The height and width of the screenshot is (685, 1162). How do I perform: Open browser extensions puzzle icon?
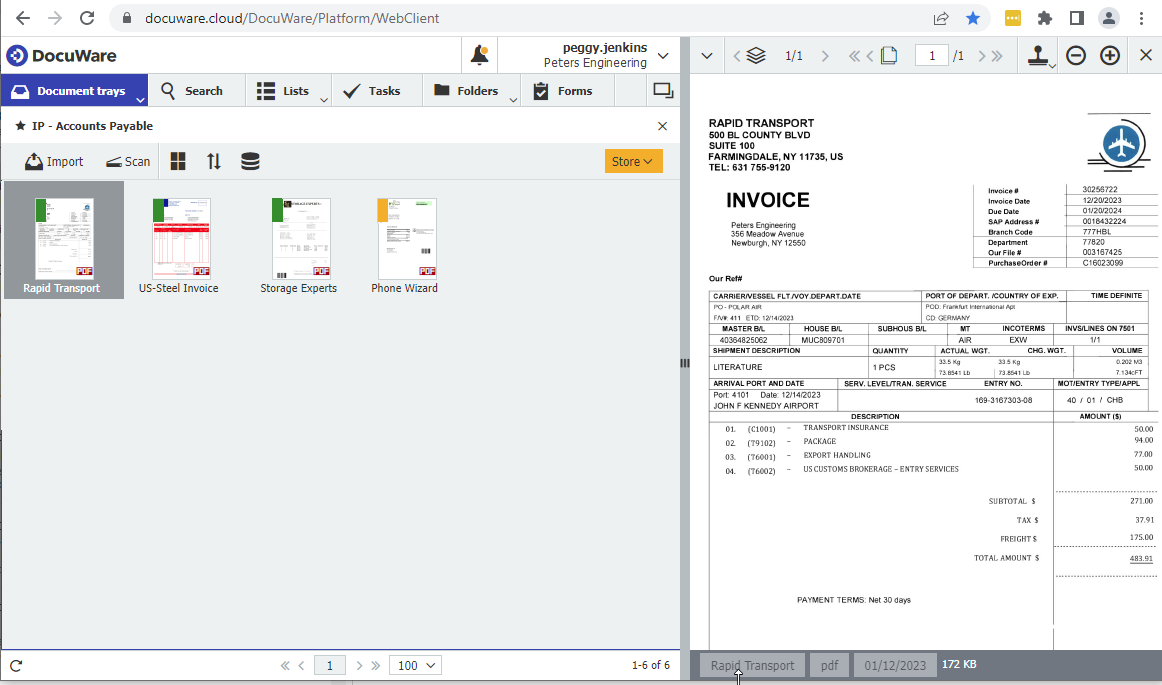point(1044,18)
